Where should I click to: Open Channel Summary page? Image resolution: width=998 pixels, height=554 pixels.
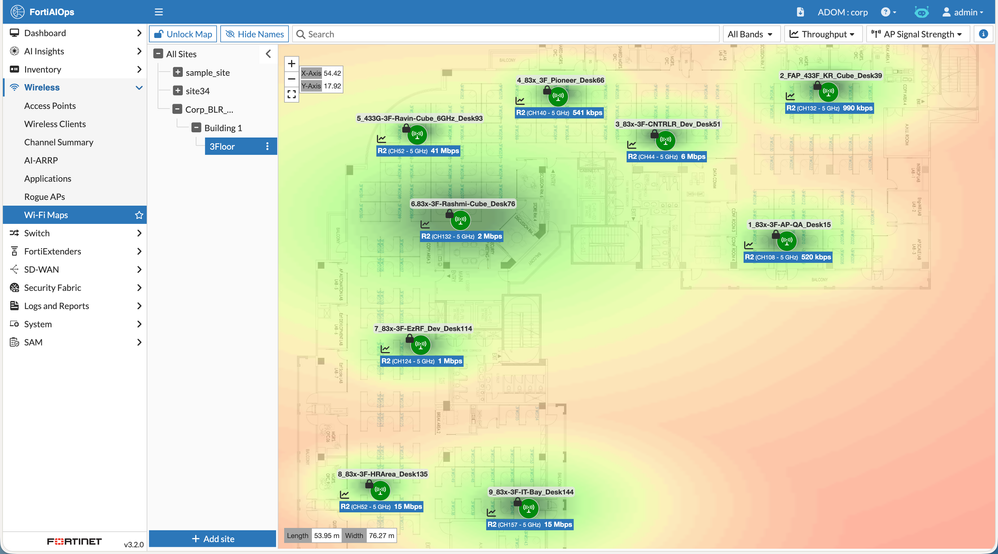(59, 143)
